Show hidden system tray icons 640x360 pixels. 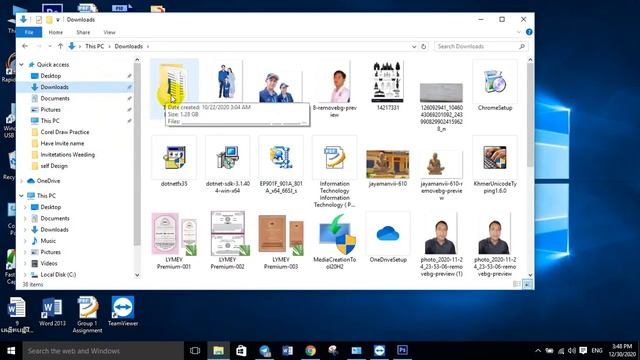pyautogui.click(x=538, y=351)
